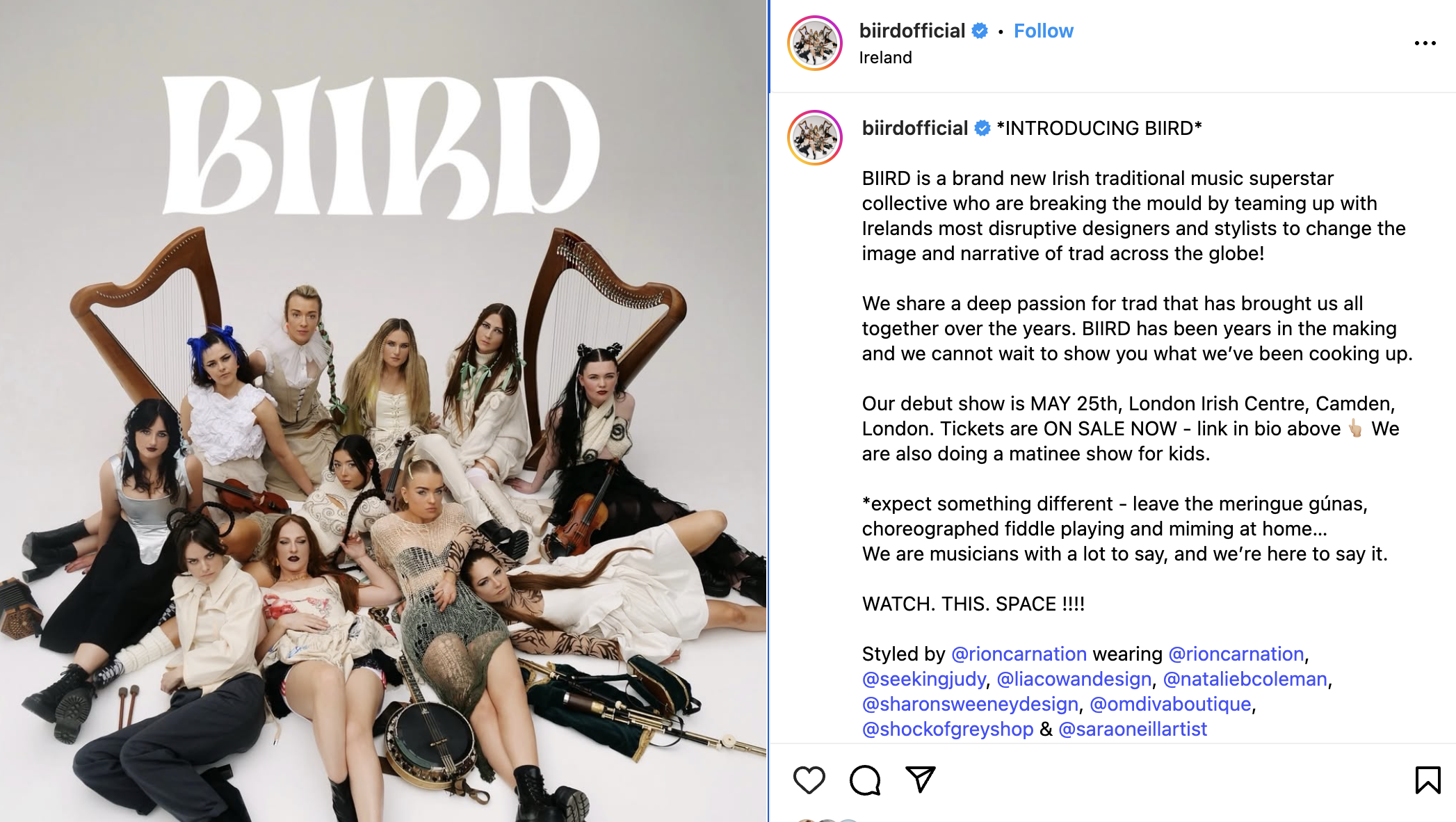The height and width of the screenshot is (822, 1456).
Task: Share the post via paper plane icon
Action: tap(921, 780)
